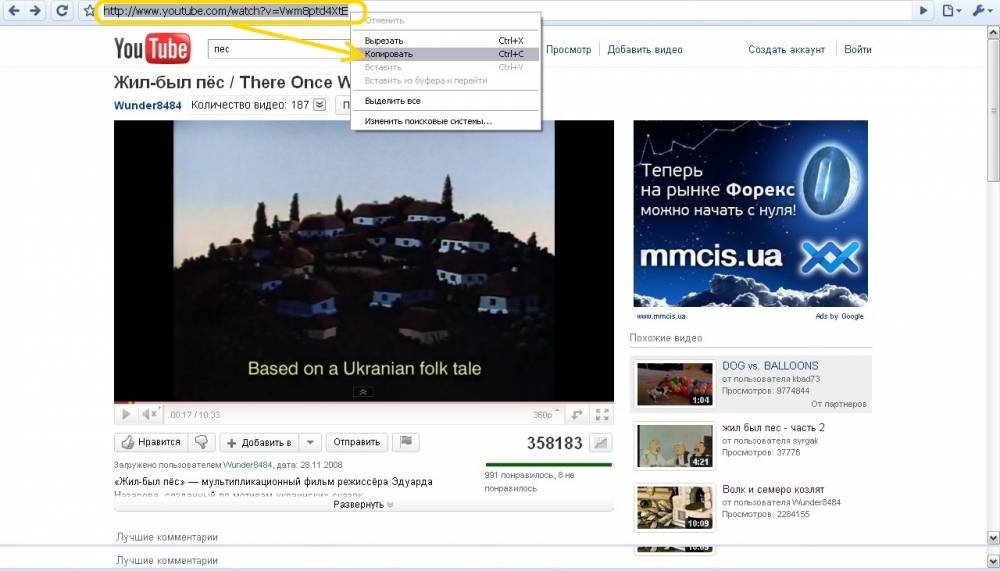The height and width of the screenshot is (571, 1000).
Task: Reload the page with the refresh icon
Action: click(x=62, y=10)
